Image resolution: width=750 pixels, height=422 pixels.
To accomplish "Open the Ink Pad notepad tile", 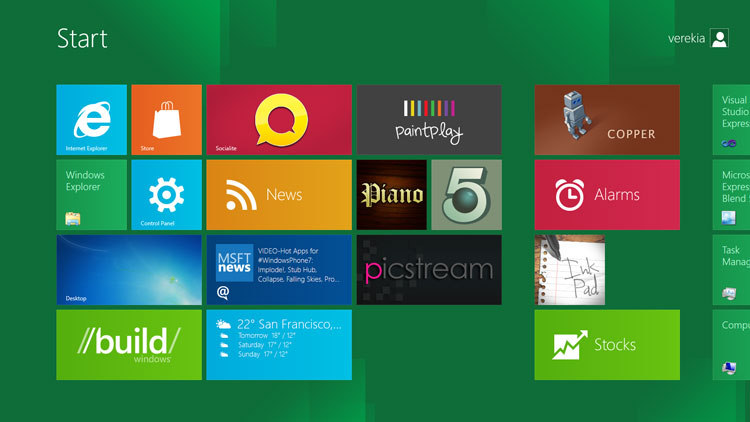I will 570,270.
